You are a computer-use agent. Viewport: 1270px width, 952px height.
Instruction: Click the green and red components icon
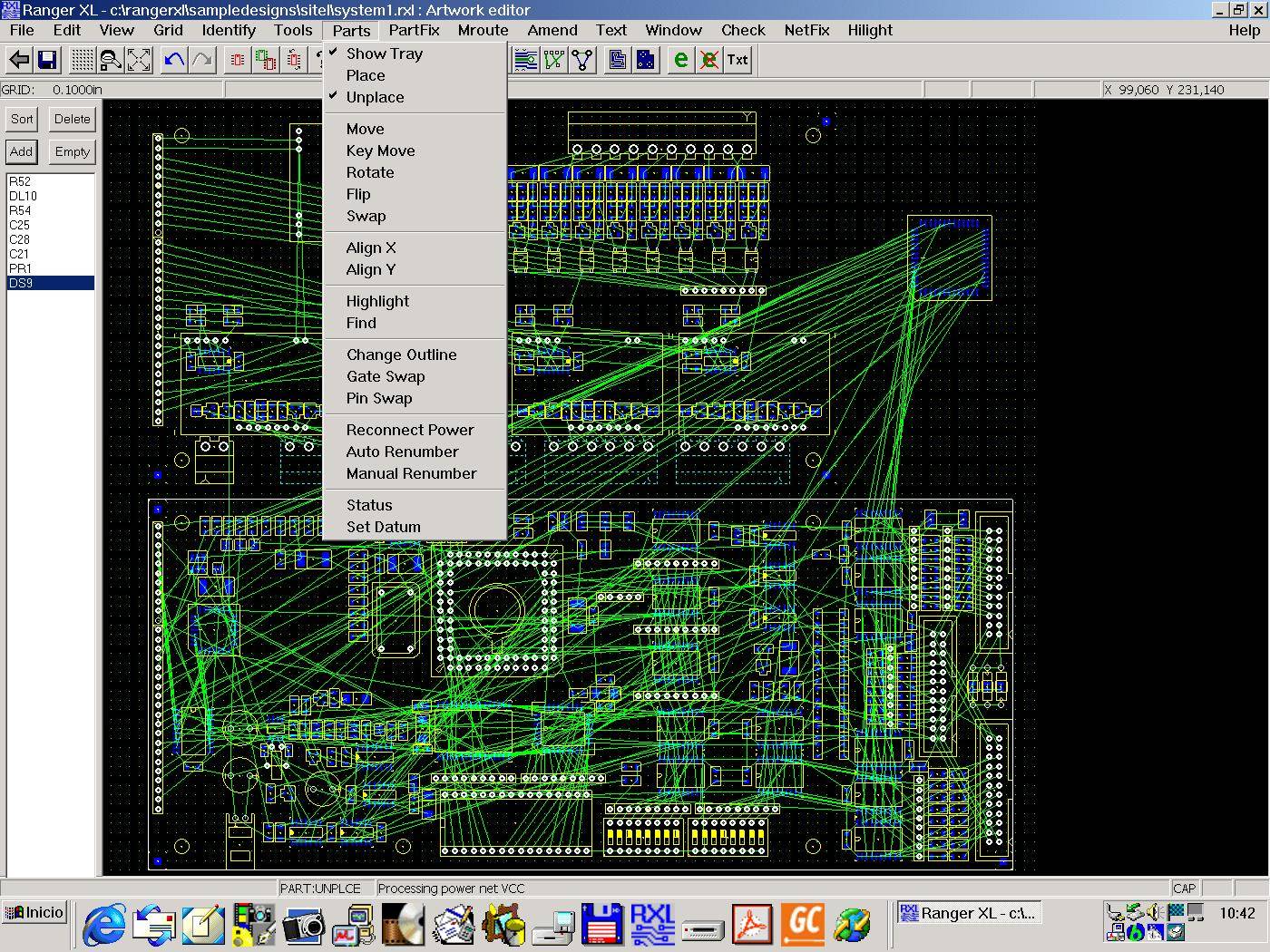[x=266, y=60]
